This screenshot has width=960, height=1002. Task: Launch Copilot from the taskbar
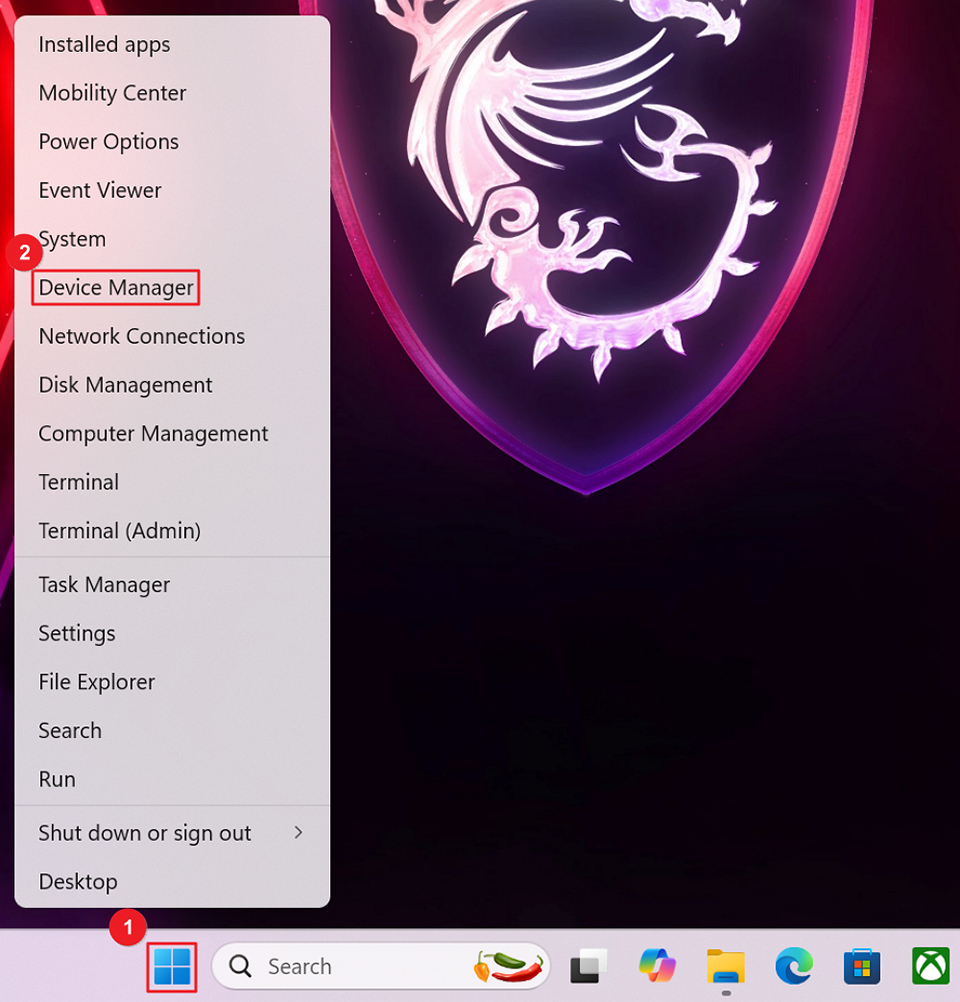(x=657, y=966)
